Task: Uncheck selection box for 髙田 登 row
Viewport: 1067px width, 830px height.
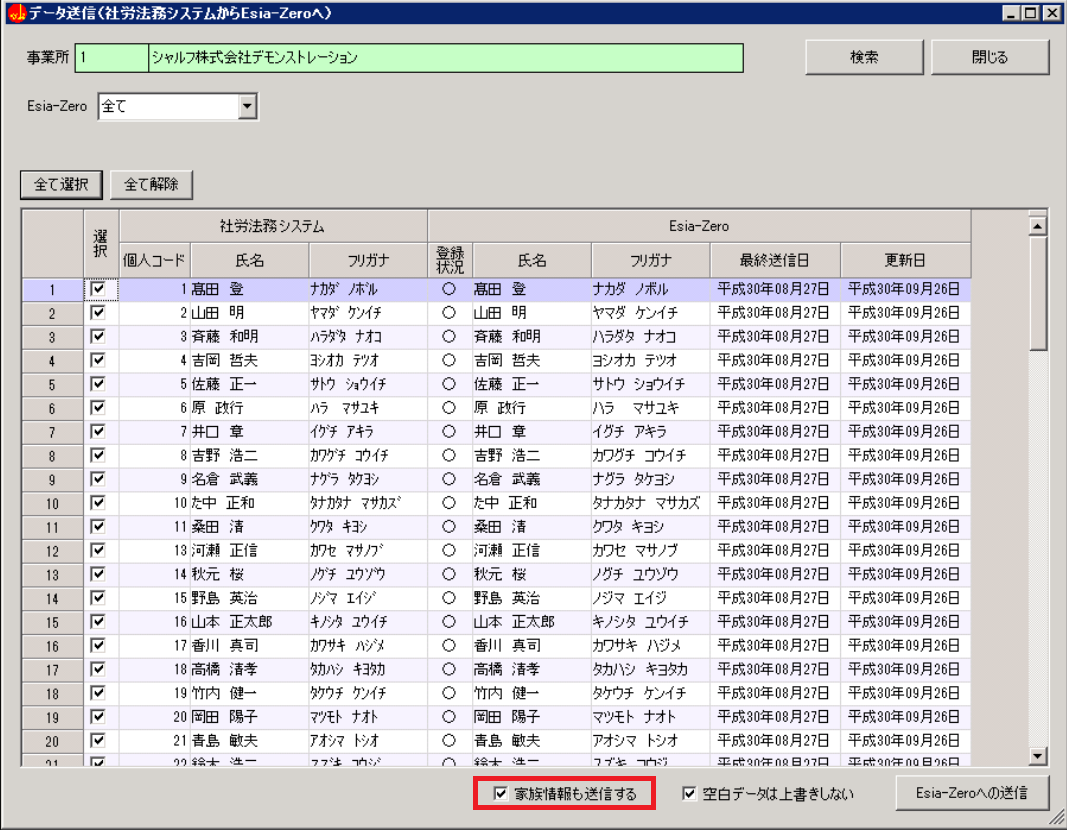Action: coord(98,289)
